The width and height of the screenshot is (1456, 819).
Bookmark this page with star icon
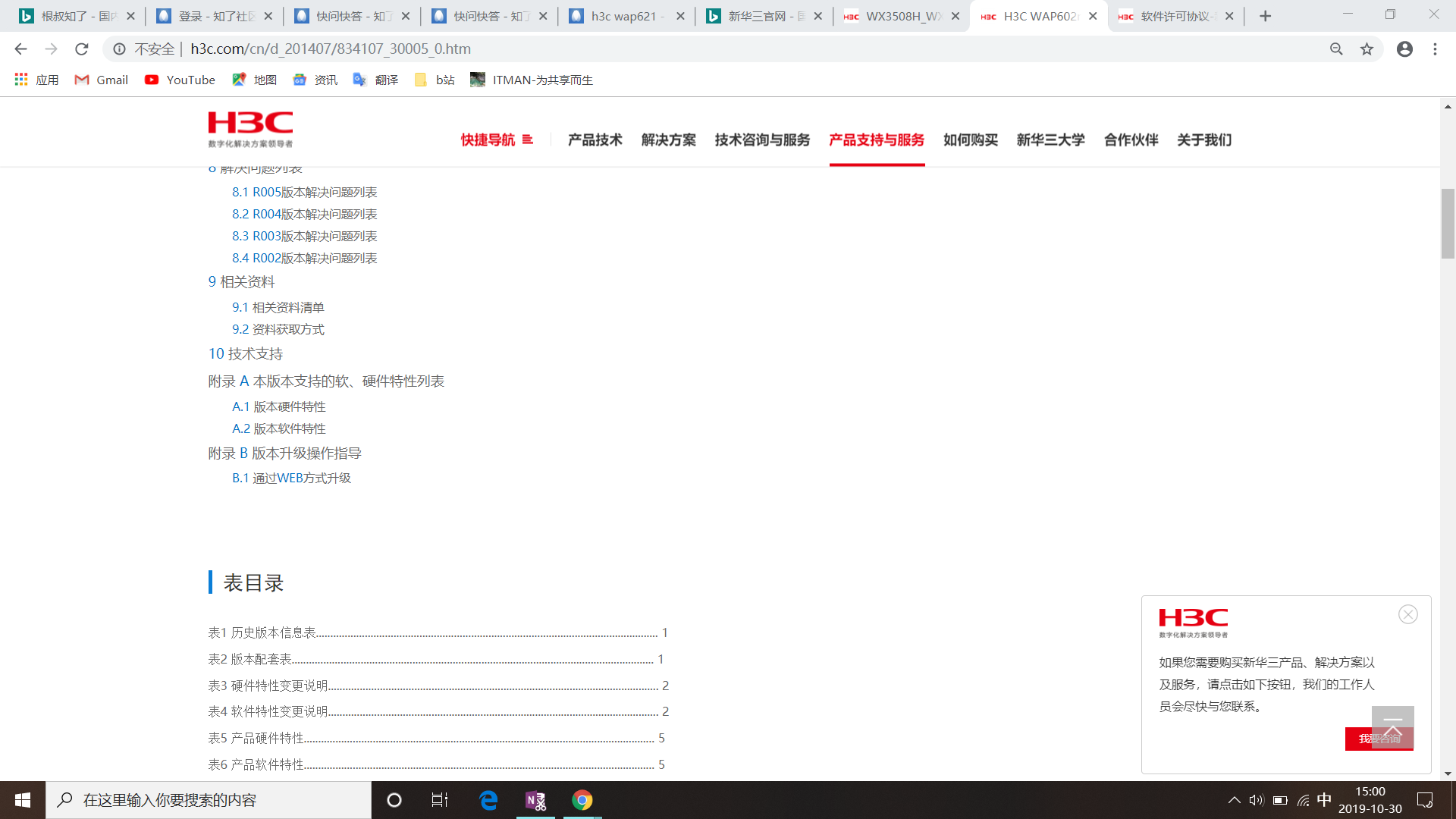(1367, 49)
